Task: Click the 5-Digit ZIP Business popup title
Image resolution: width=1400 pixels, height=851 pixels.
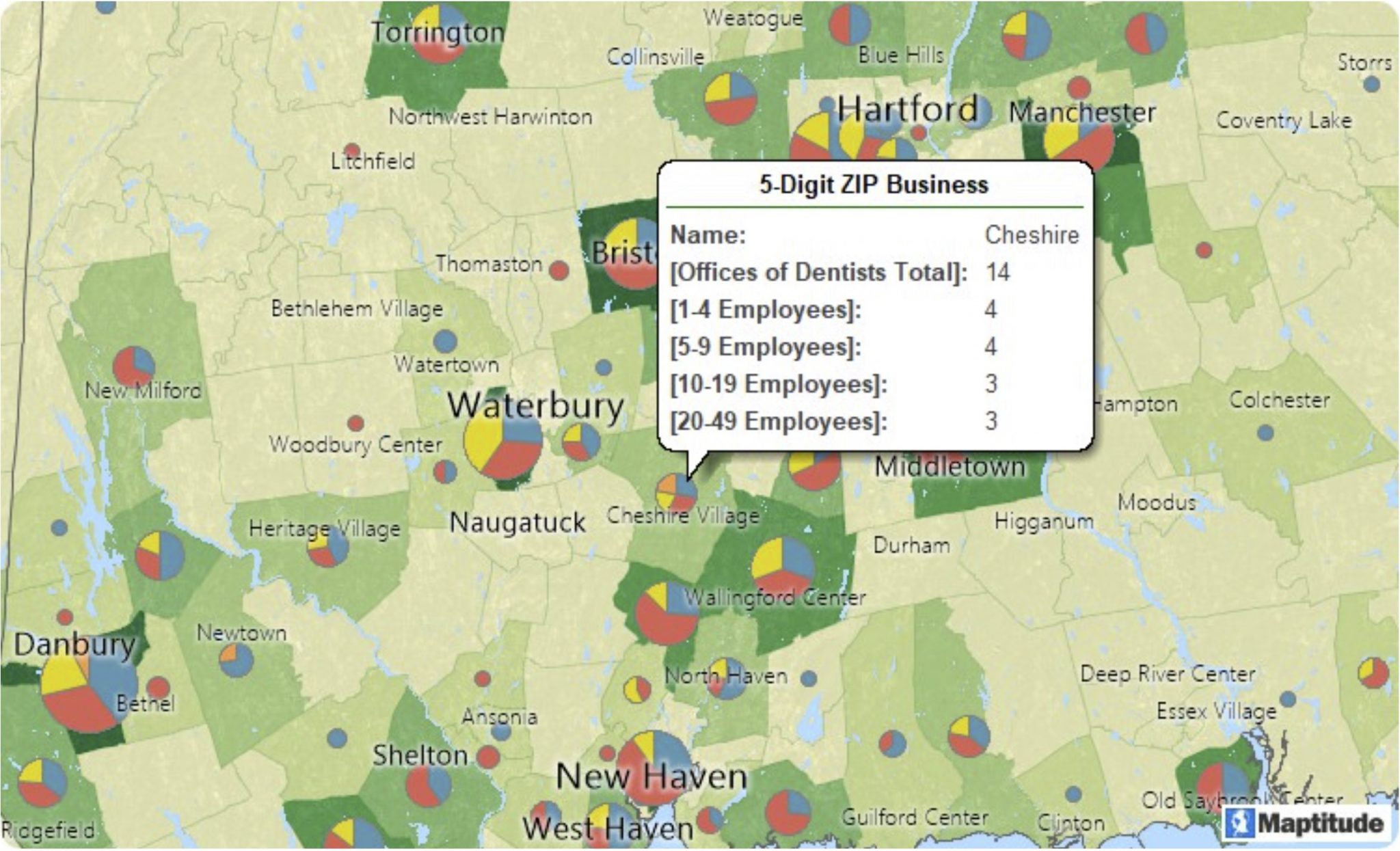Action: (x=874, y=183)
